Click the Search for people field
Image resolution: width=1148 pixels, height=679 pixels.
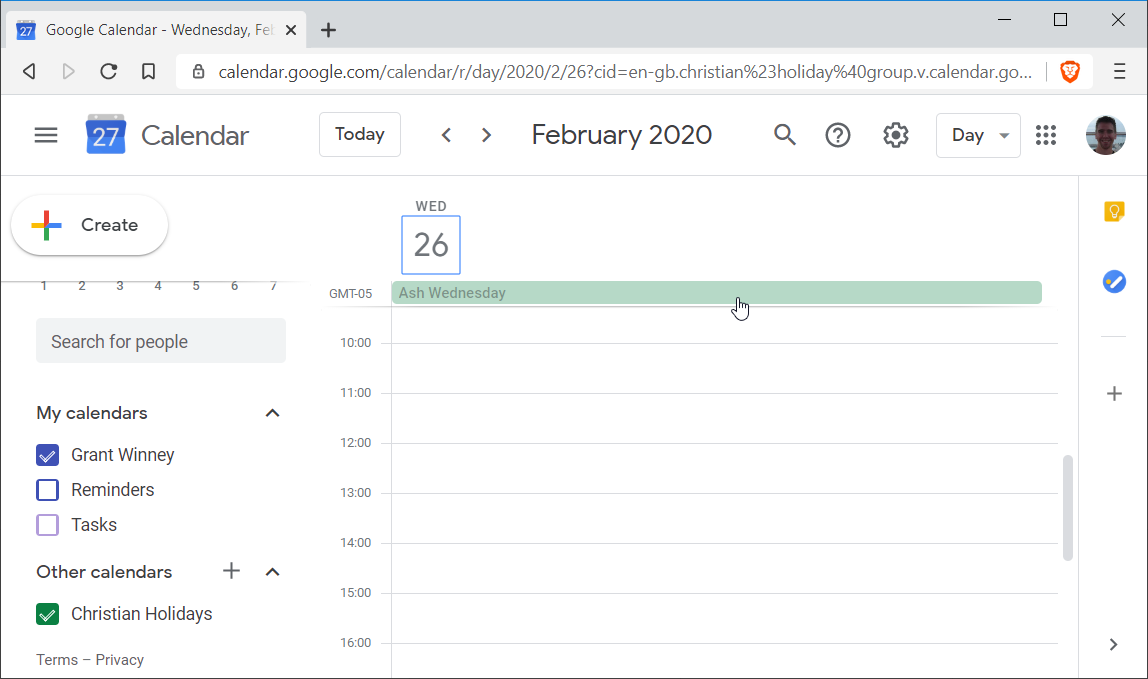point(161,341)
